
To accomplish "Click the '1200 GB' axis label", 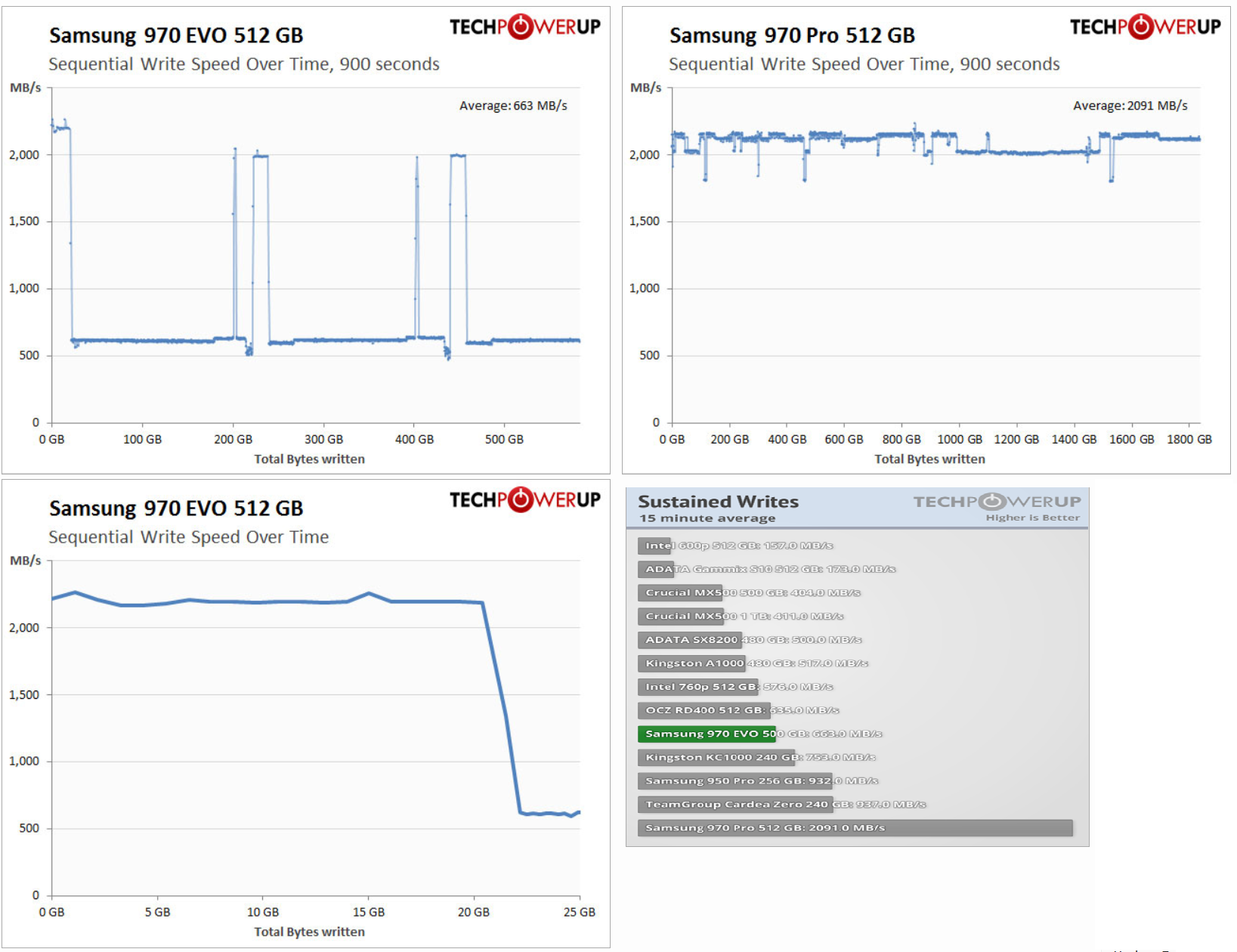I will [x=1016, y=439].
